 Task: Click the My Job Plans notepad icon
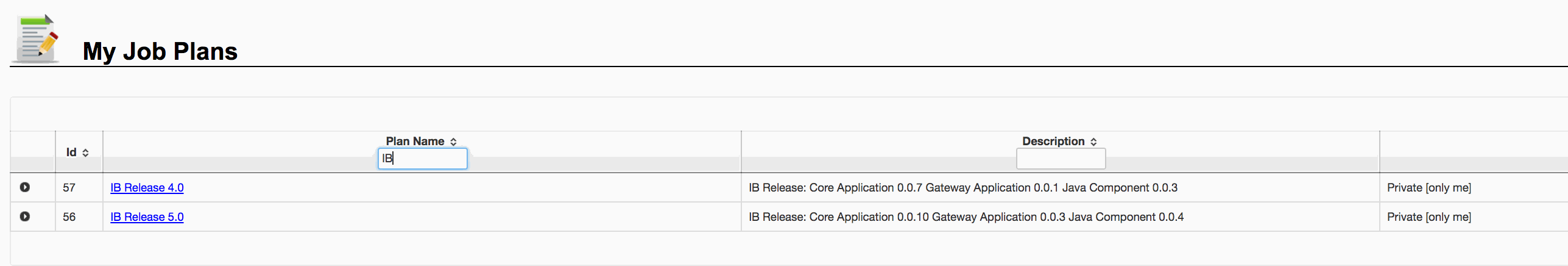pyautogui.click(x=37, y=39)
